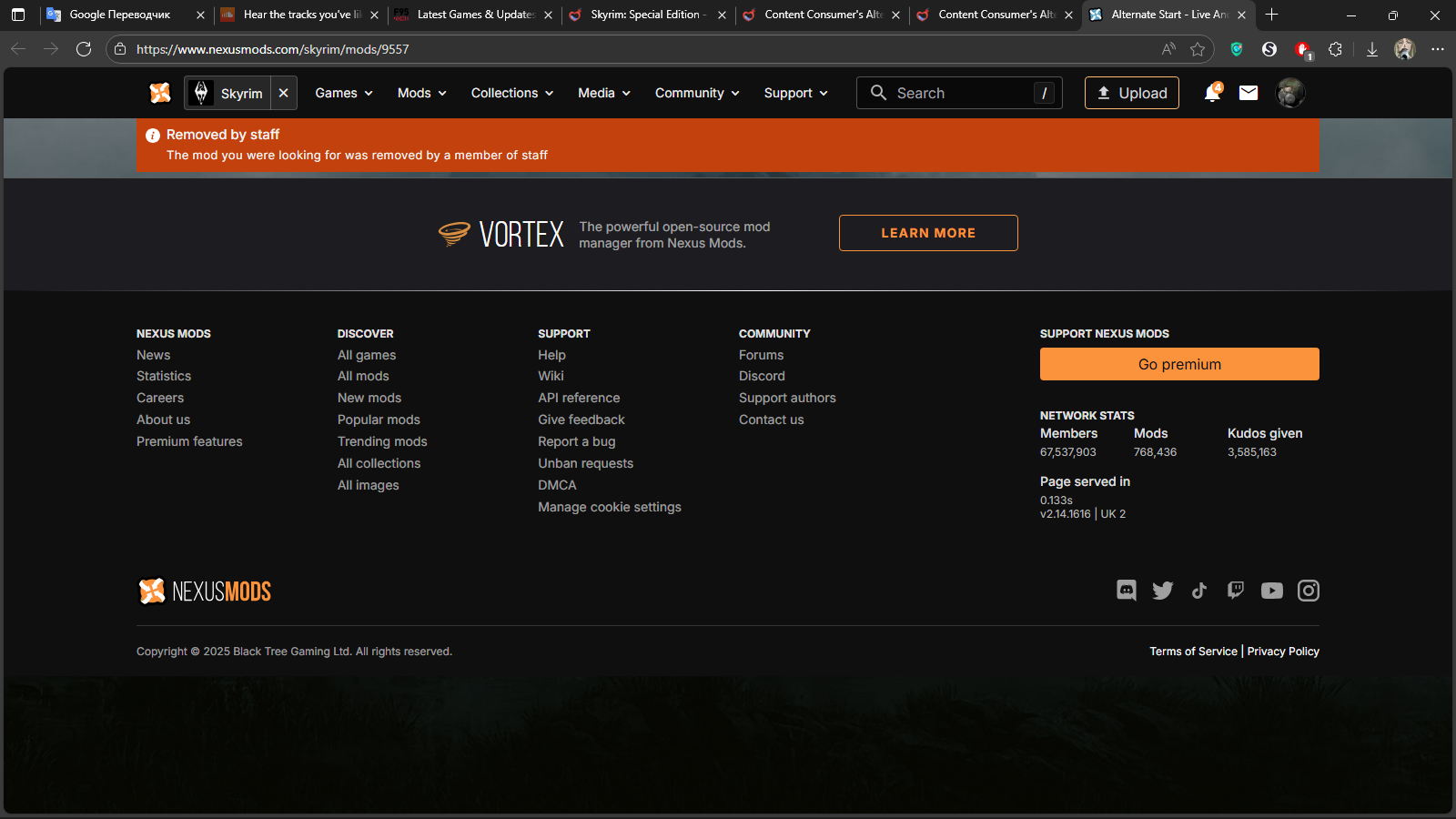Screen dimensions: 1456x819
Task: Open the notifications bell
Action: coord(1212,93)
